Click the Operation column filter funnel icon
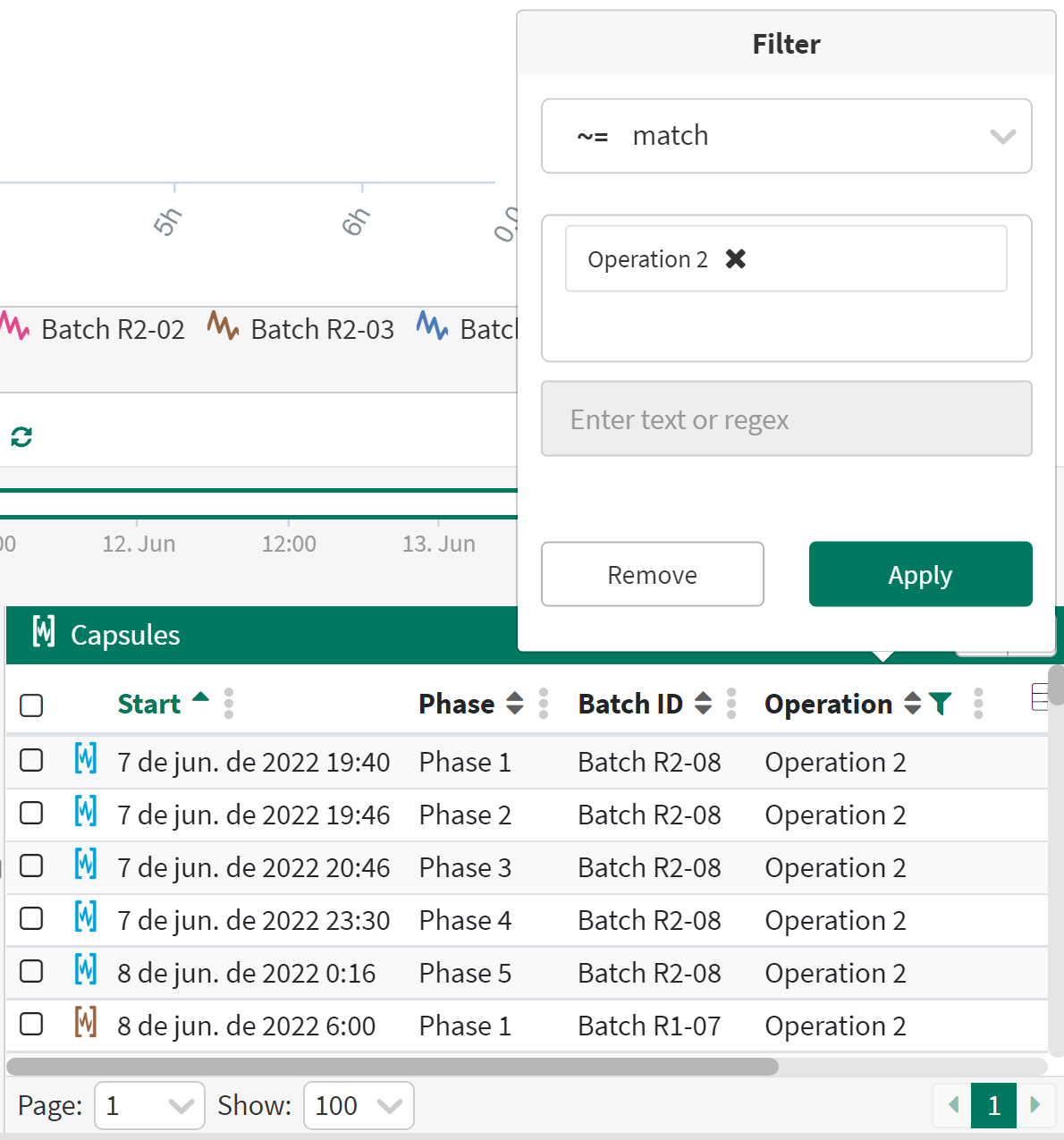This screenshot has height=1140, width=1064. [940, 705]
